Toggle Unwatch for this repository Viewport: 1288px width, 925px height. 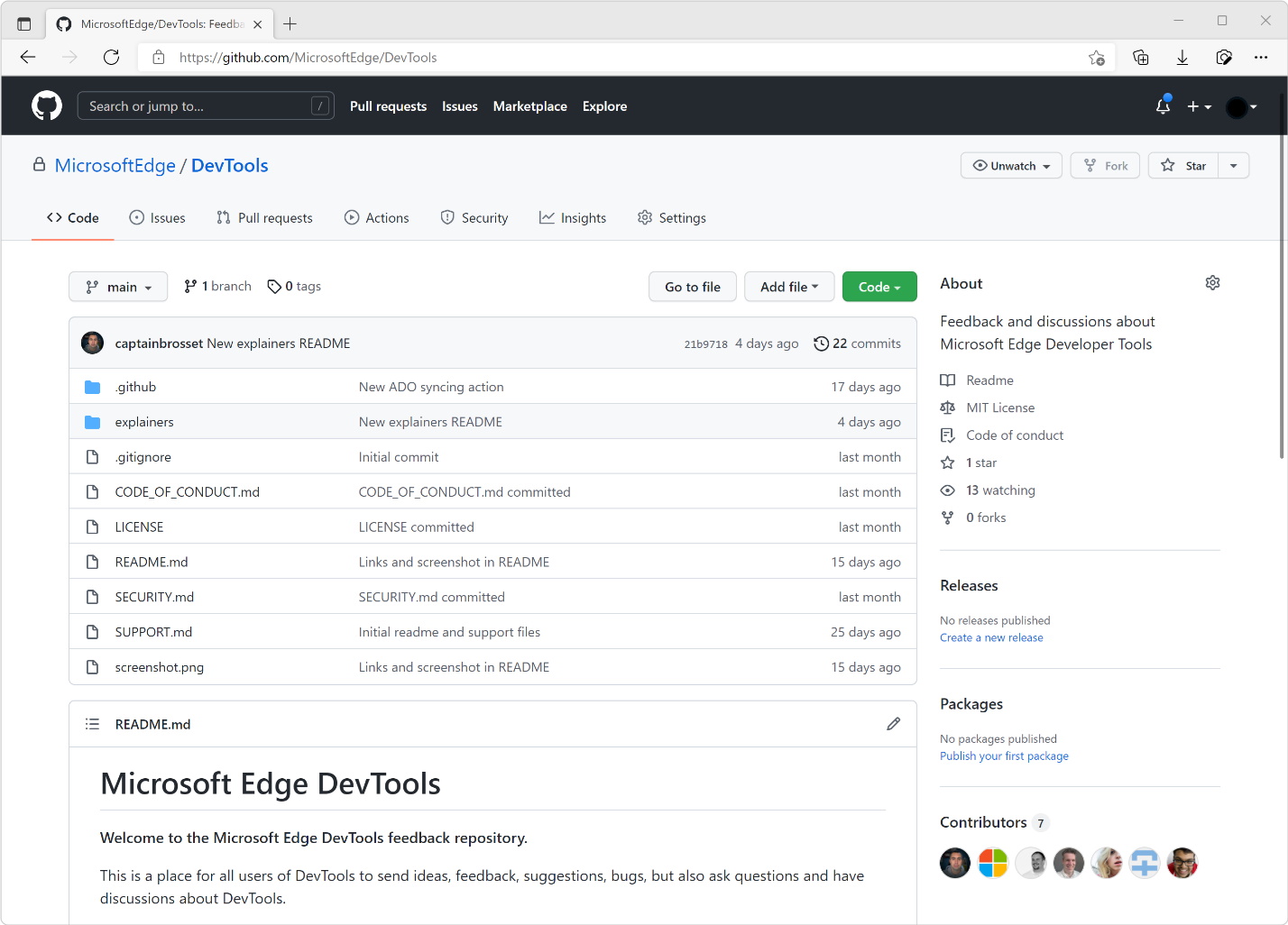pyautogui.click(x=1010, y=165)
